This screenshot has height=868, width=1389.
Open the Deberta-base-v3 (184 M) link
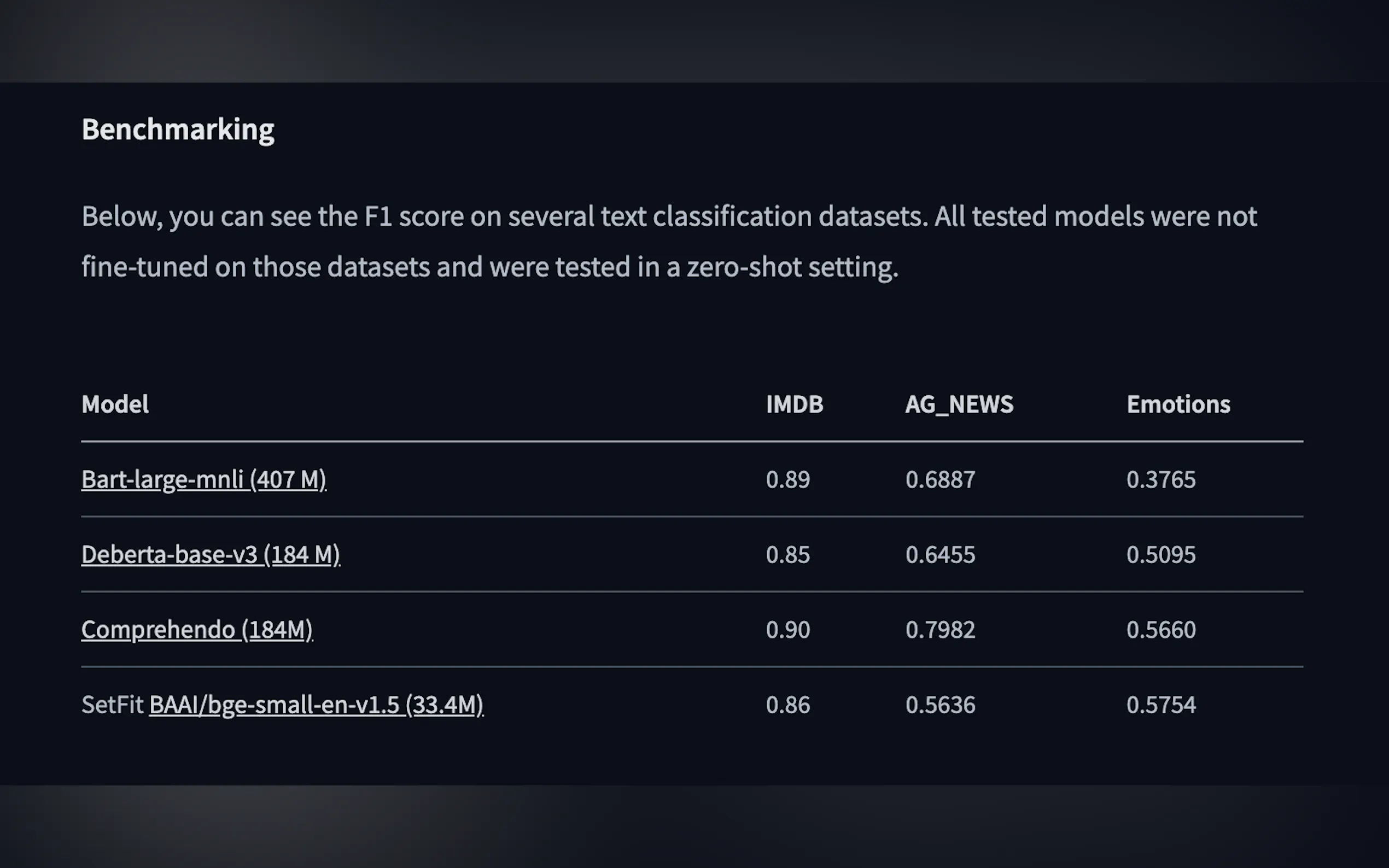[211, 555]
